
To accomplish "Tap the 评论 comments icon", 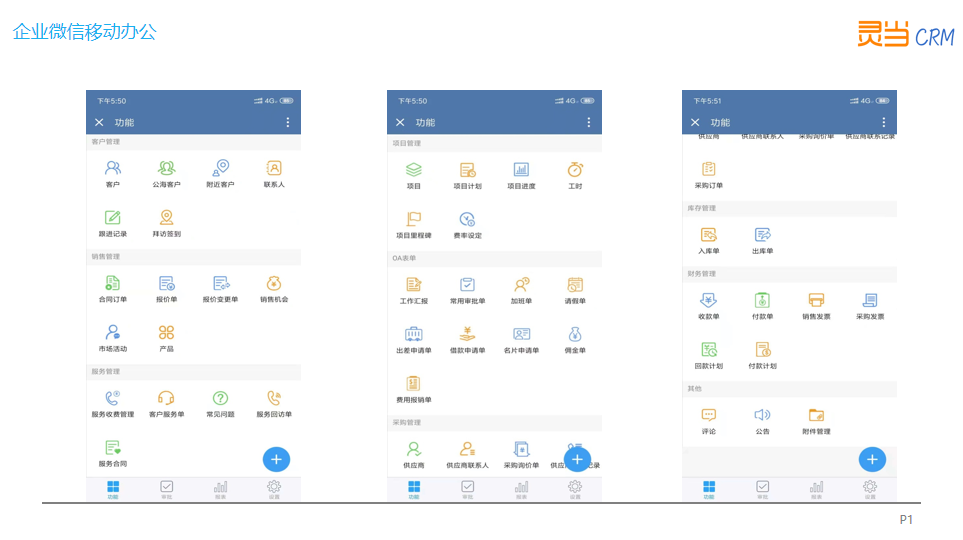I will point(709,415).
